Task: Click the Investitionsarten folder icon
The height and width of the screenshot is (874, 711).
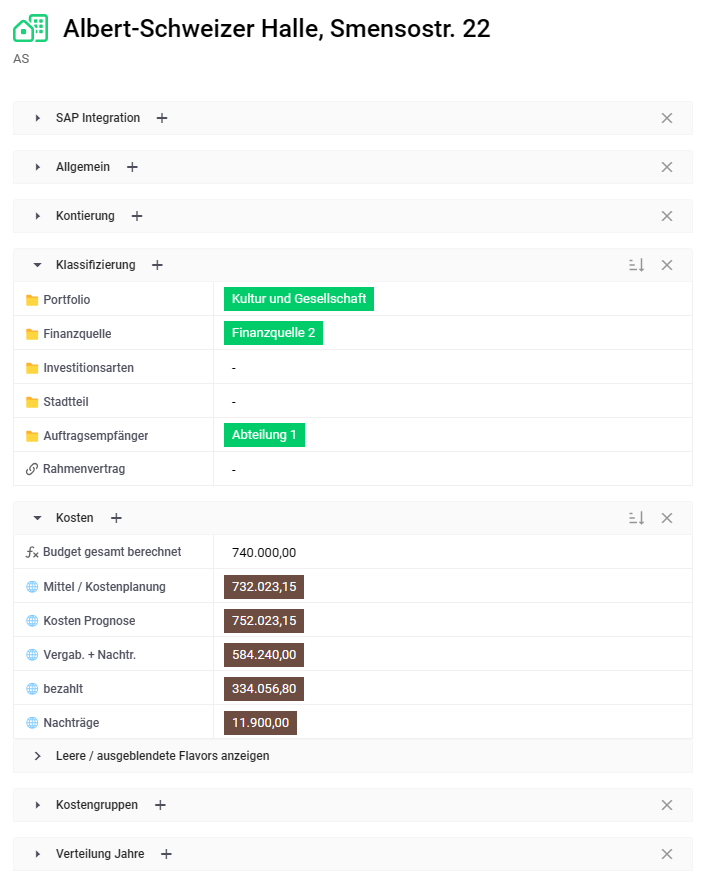Action: pyautogui.click(x=32, y=368)
